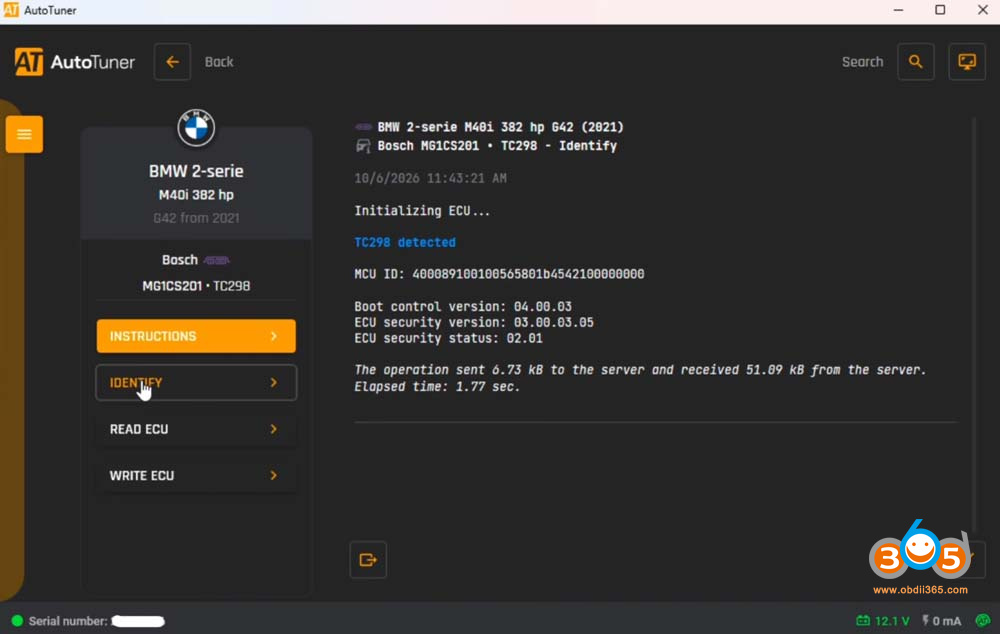
Task: Open the search magnifier icon
Action: pos(916,62)
